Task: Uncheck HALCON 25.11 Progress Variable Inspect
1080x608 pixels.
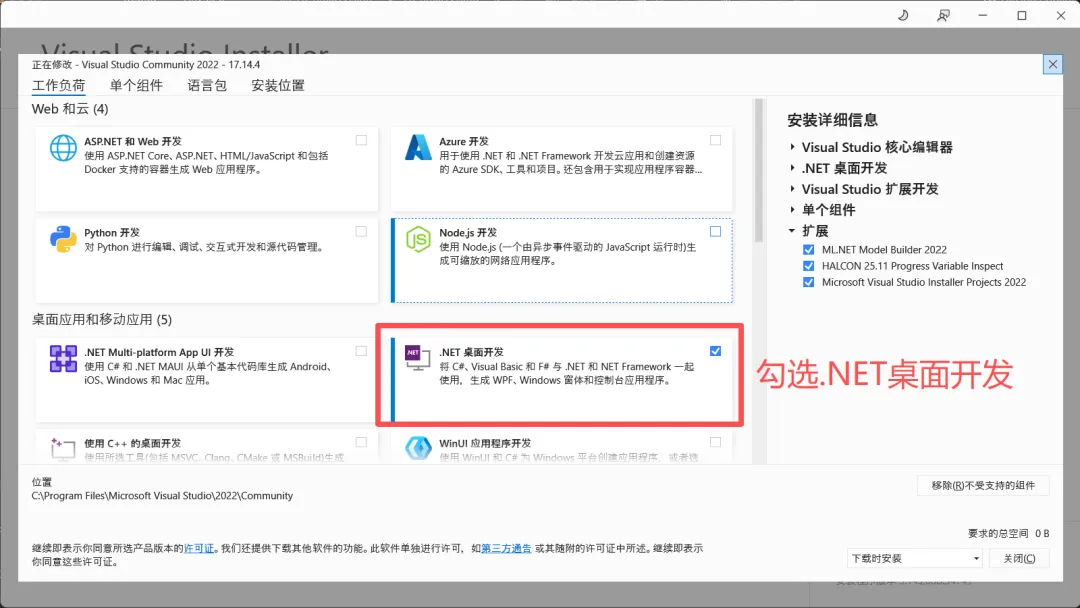Action: (809, 266)
